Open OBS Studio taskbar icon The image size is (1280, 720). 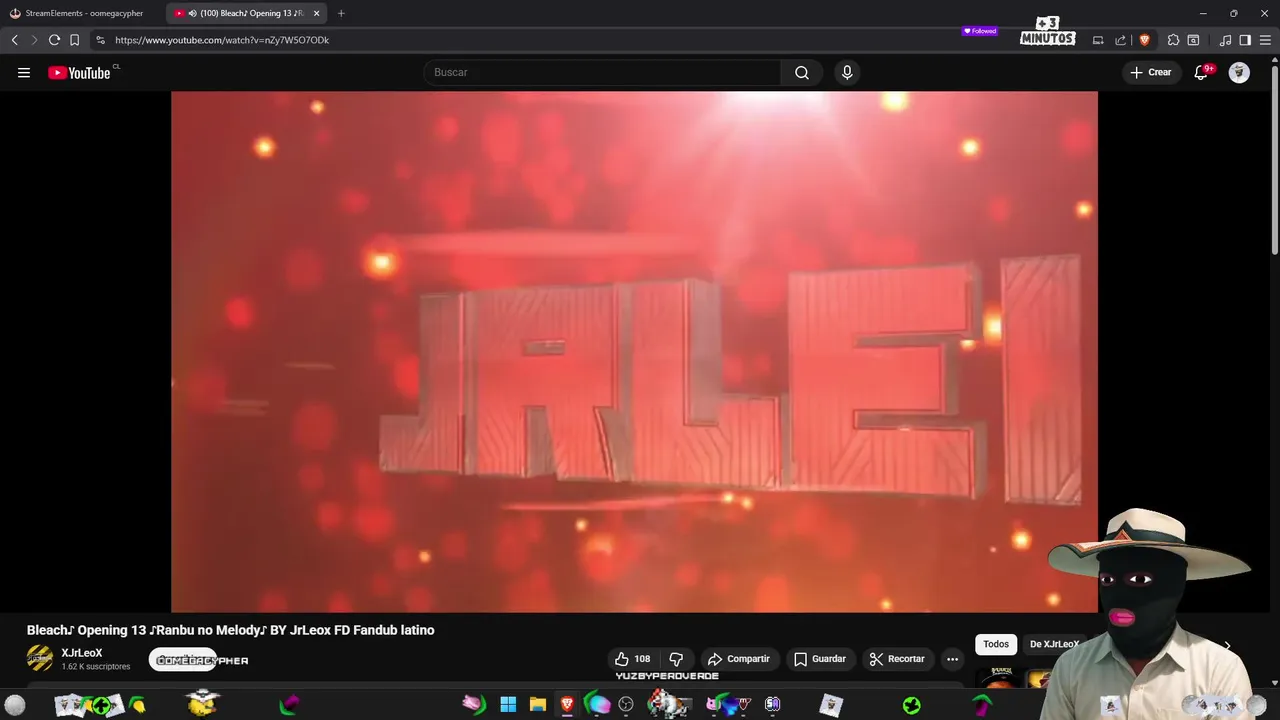pos(626,704)
